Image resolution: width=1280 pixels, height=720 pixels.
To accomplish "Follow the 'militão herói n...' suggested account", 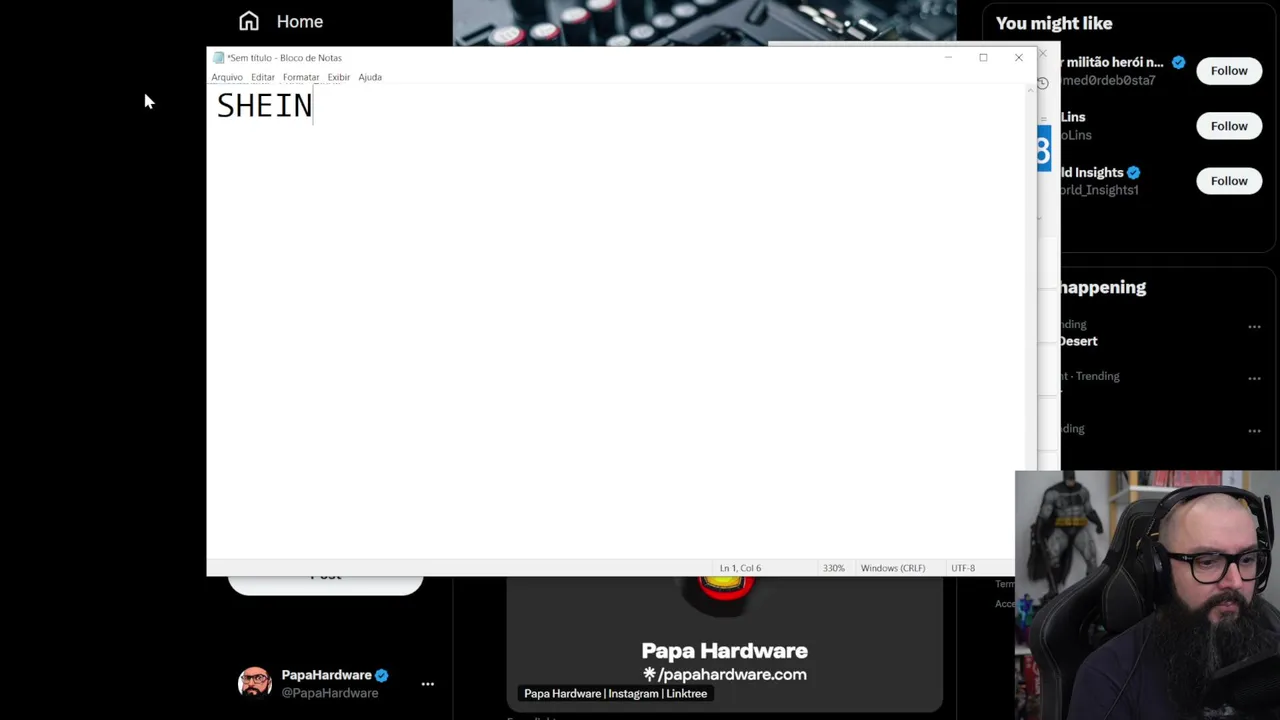I will tap(1229, 71).
